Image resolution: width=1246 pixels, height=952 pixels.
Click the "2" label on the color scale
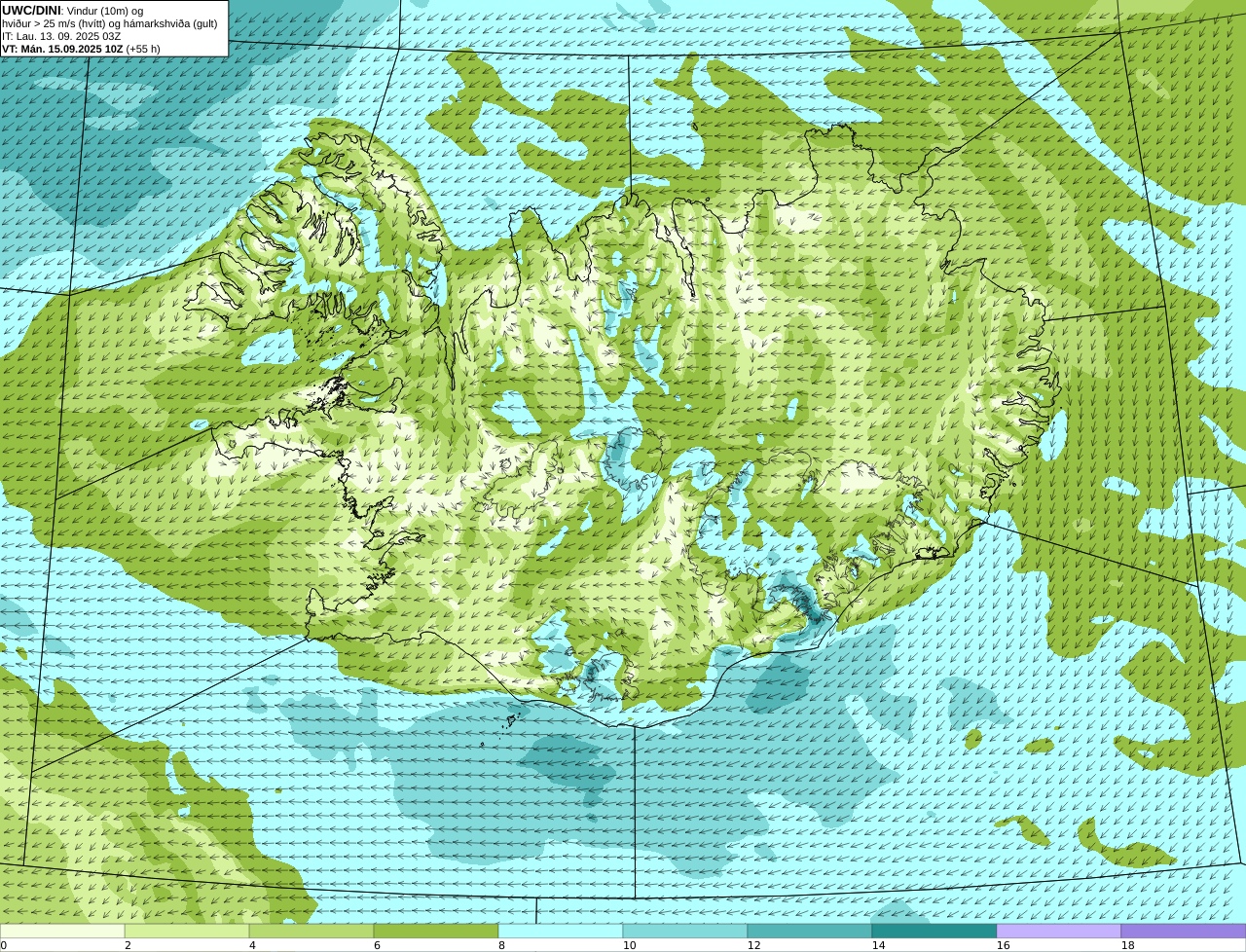pos(128,945)
